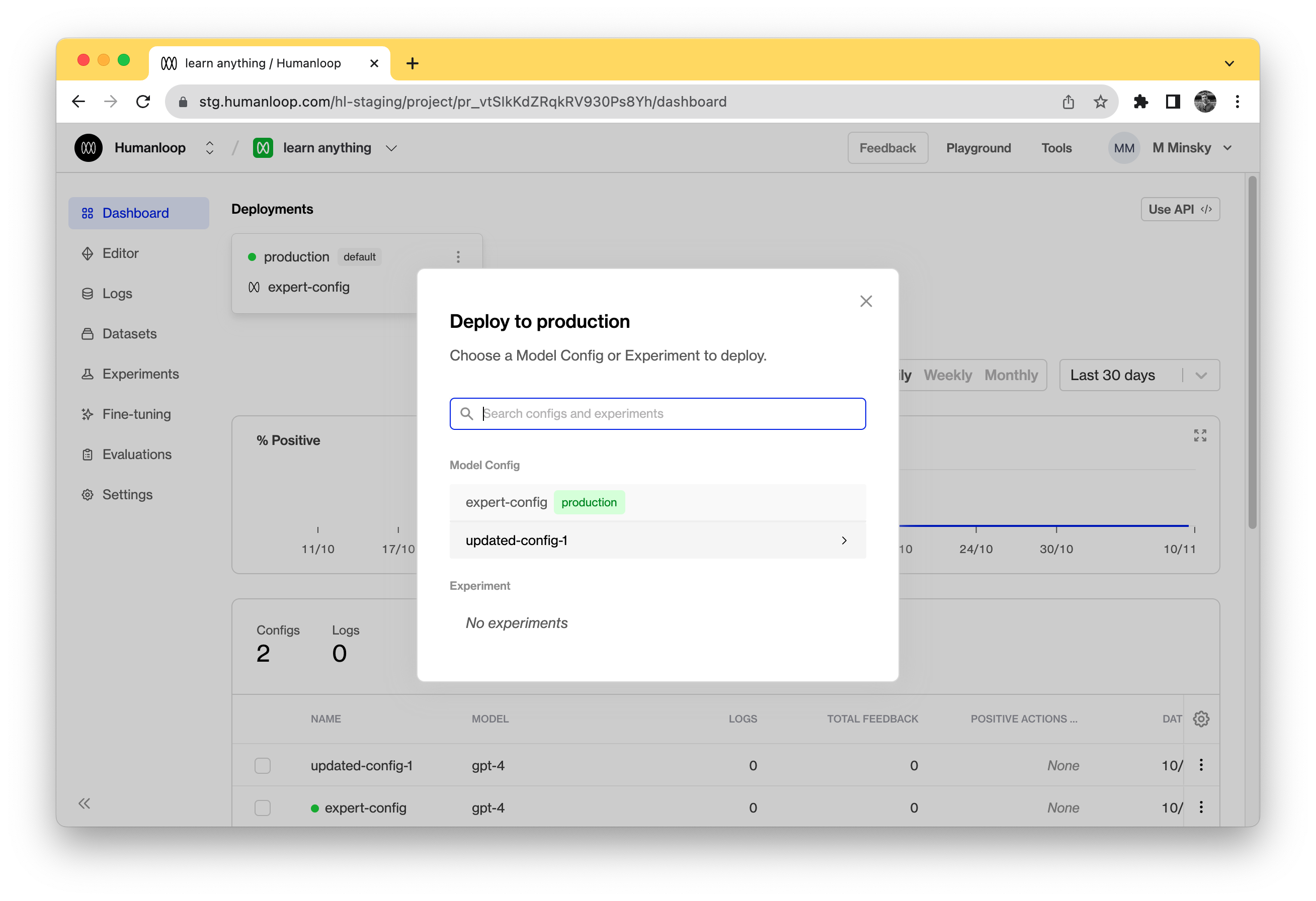Image resolution: width=1316 pixels, height=901 pixels.
Task: Click the search configs and experiments field
Action: tap(657, 414)
